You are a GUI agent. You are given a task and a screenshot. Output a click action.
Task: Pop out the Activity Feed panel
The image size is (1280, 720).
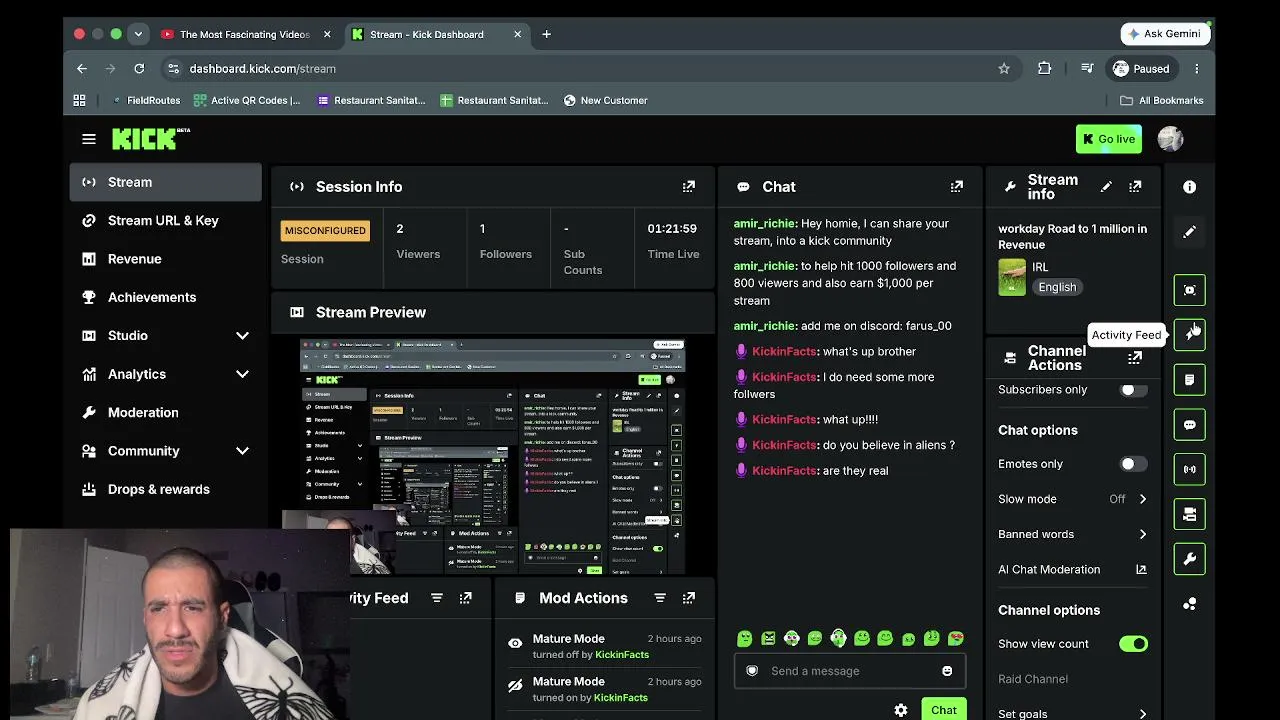point(466,598)
